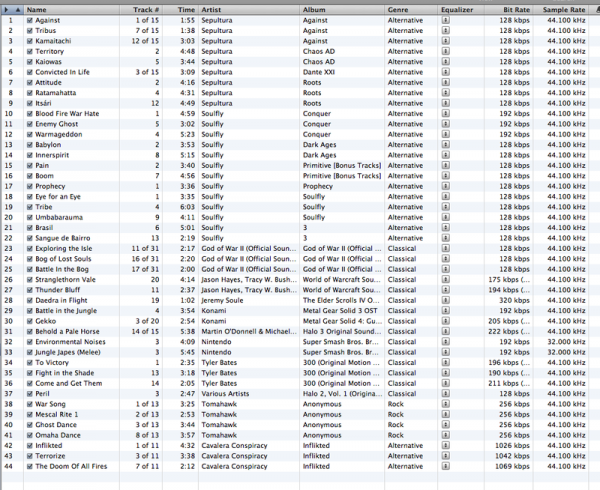
Task: Click equalizer icon for Thunder Bluff row
Action: (445, 261)
